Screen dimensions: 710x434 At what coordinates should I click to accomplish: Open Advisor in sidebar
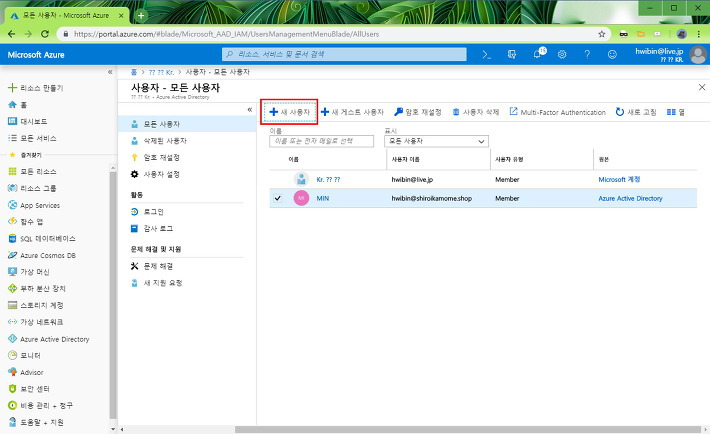[25, 372]
